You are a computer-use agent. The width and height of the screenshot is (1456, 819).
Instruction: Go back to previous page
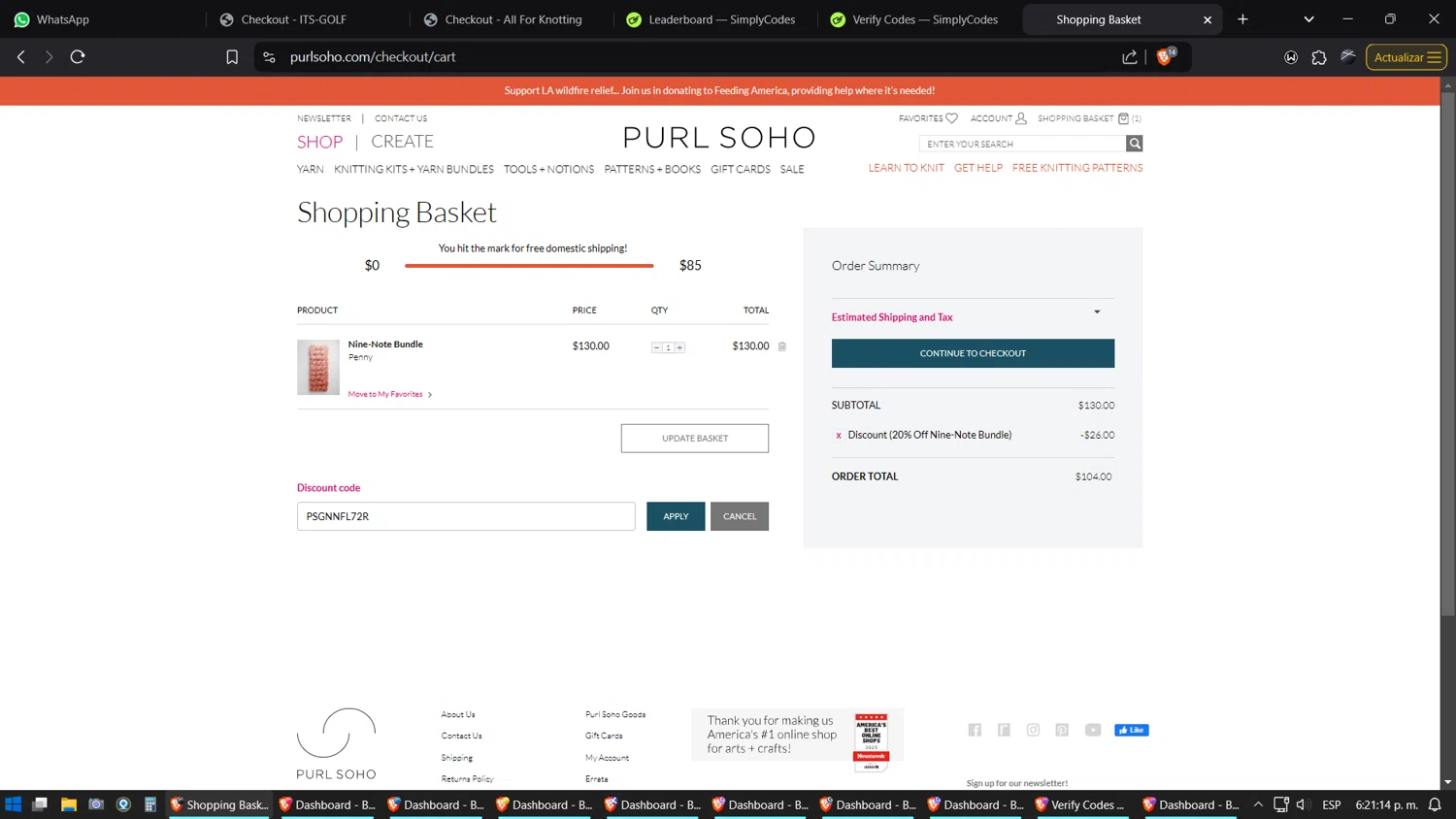tap(21, 57)
